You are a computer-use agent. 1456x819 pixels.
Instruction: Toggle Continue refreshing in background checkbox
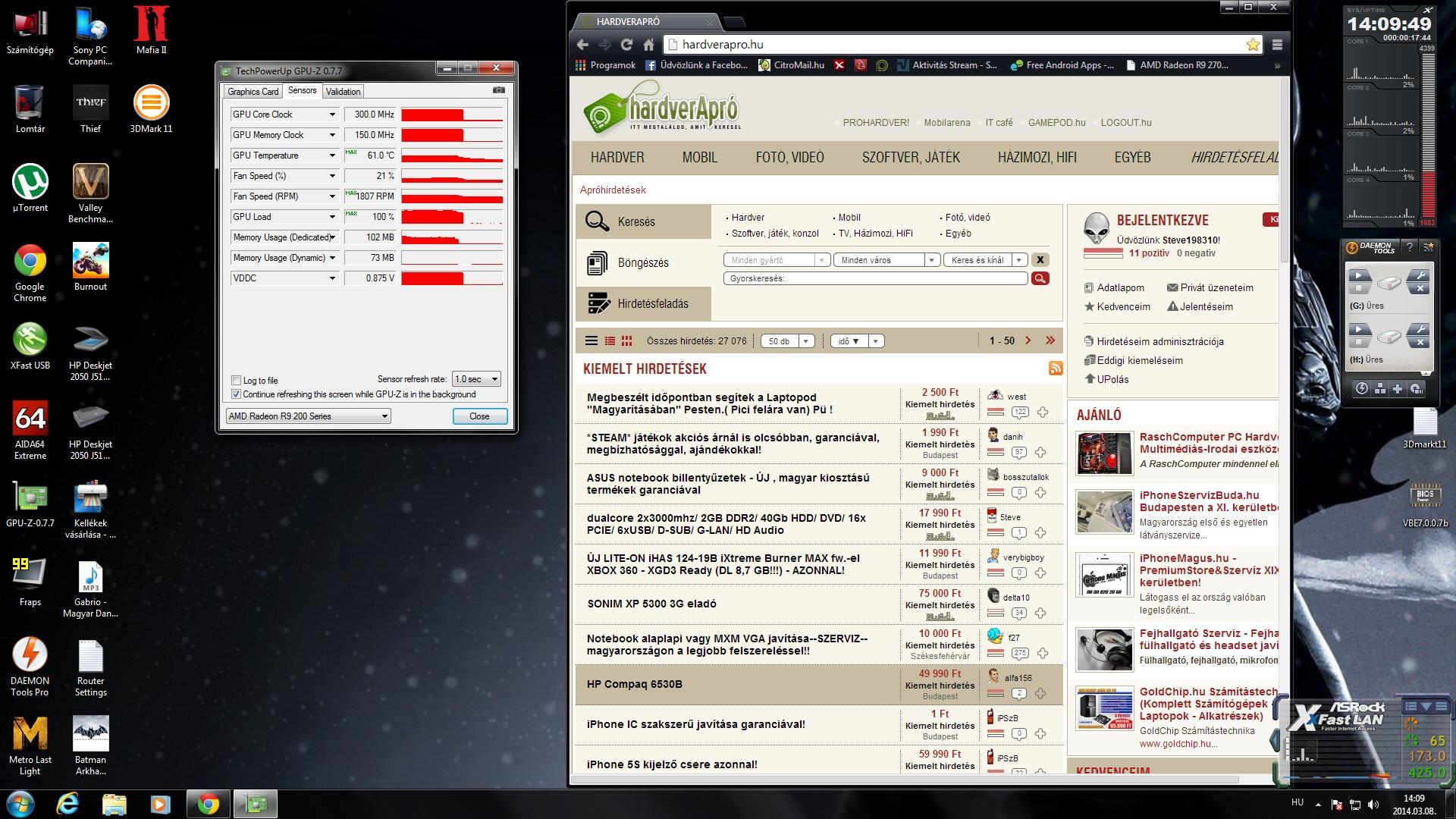[x=236, y=394]
